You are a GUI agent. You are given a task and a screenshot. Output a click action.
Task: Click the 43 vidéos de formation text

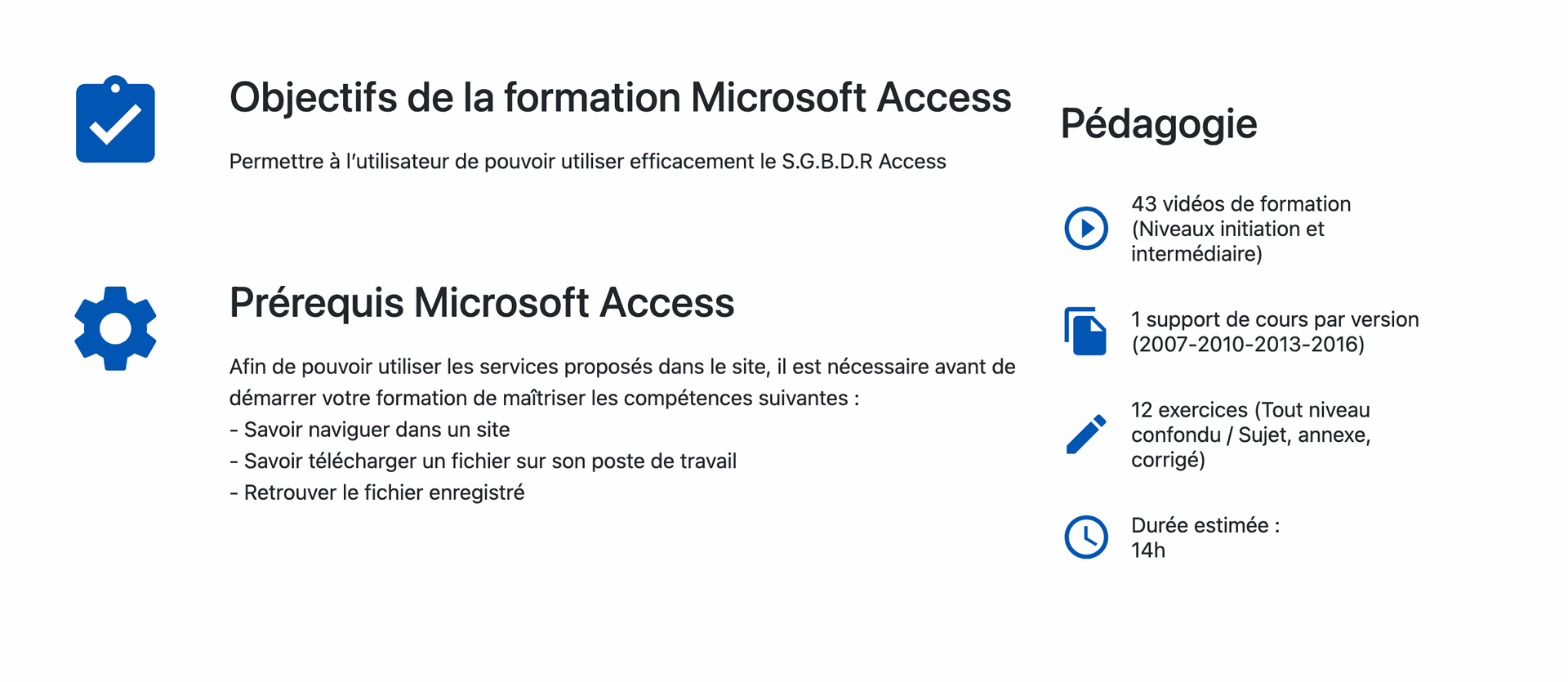tap(1241, 203)
